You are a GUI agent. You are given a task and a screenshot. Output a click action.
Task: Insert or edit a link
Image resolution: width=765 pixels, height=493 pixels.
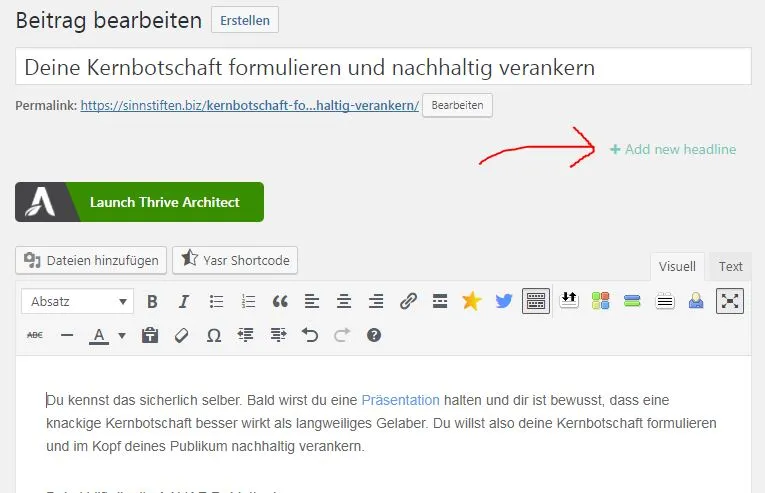point(408,302)
